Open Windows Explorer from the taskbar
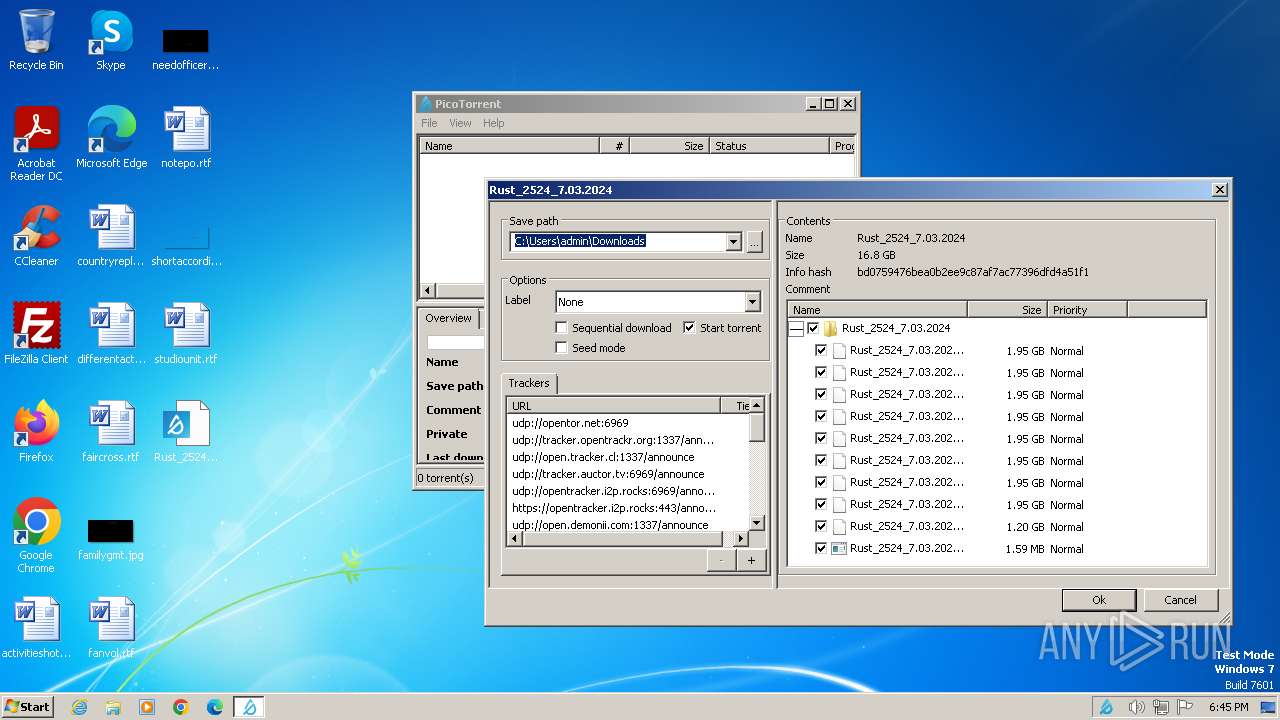This screenshot has height=720, width=1280. pos(113,707)
